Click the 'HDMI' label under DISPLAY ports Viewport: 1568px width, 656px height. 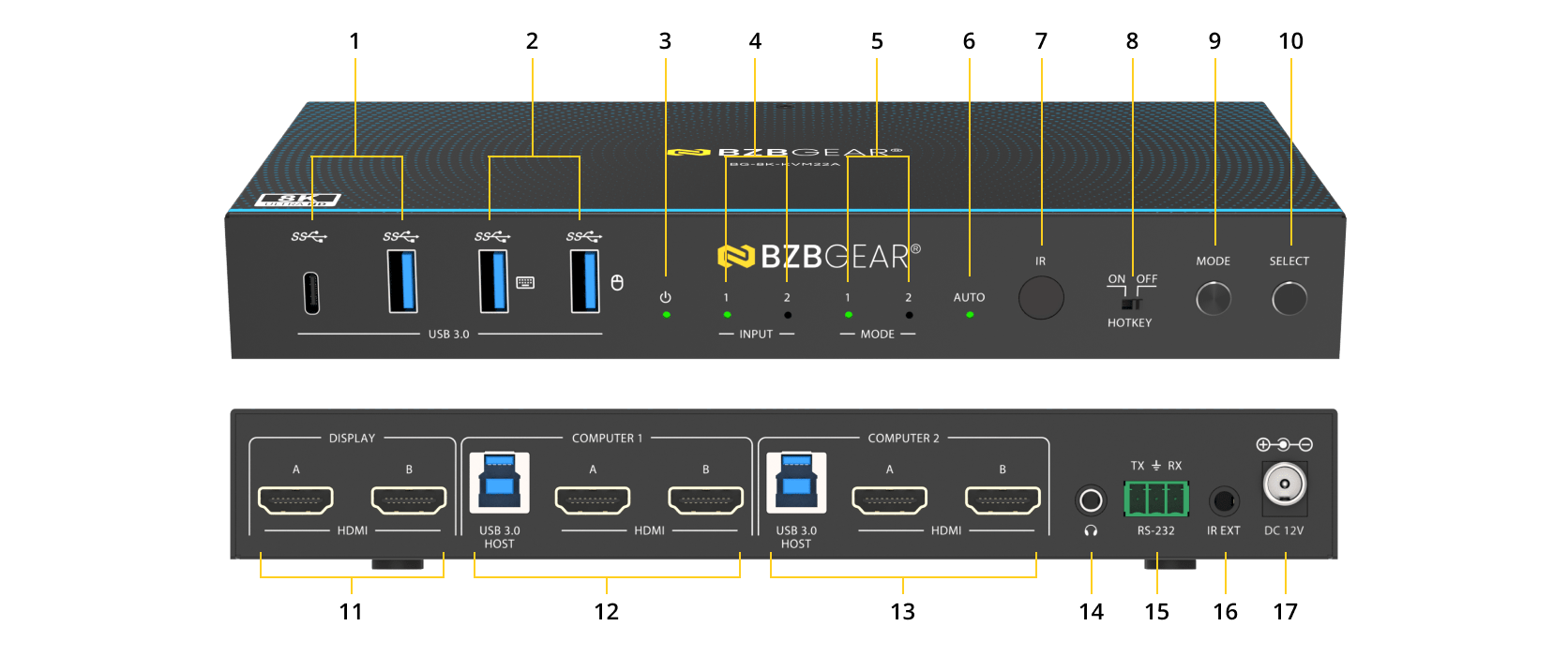(x=353, y=530)
